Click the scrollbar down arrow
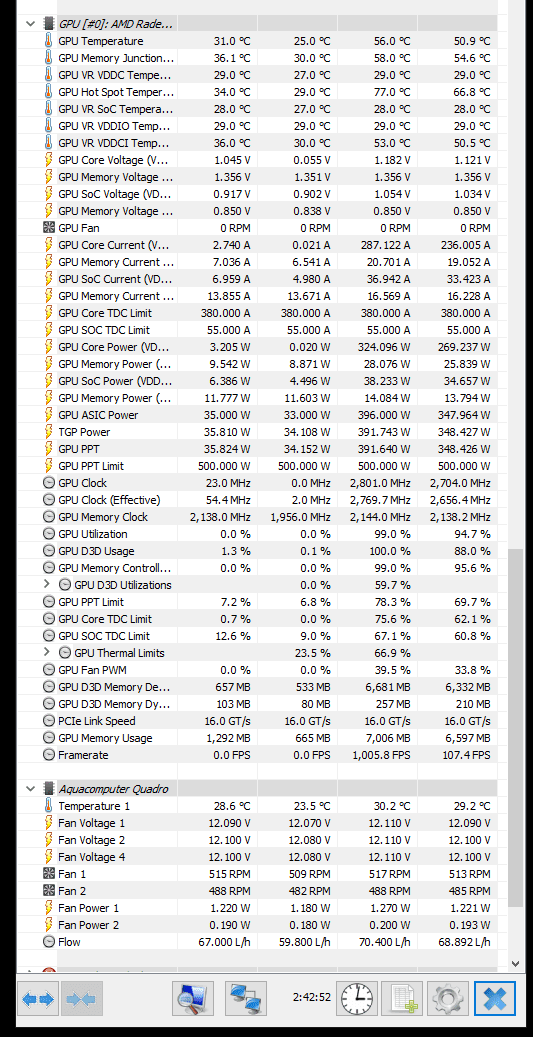Image resolution: width=533 pixels, height=1037 pixels. (x=516, y=964)
